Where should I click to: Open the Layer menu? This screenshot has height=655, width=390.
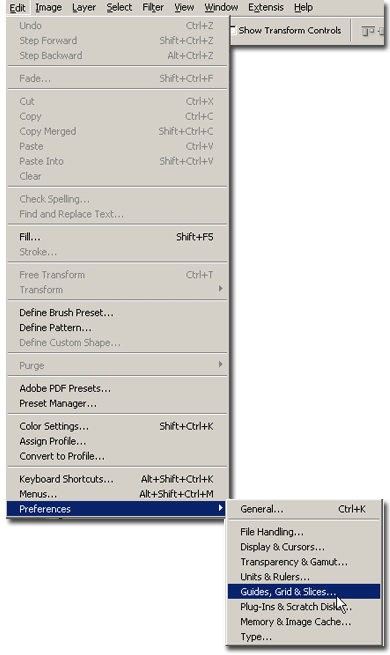pyautogui.click(x=84, y=8)
